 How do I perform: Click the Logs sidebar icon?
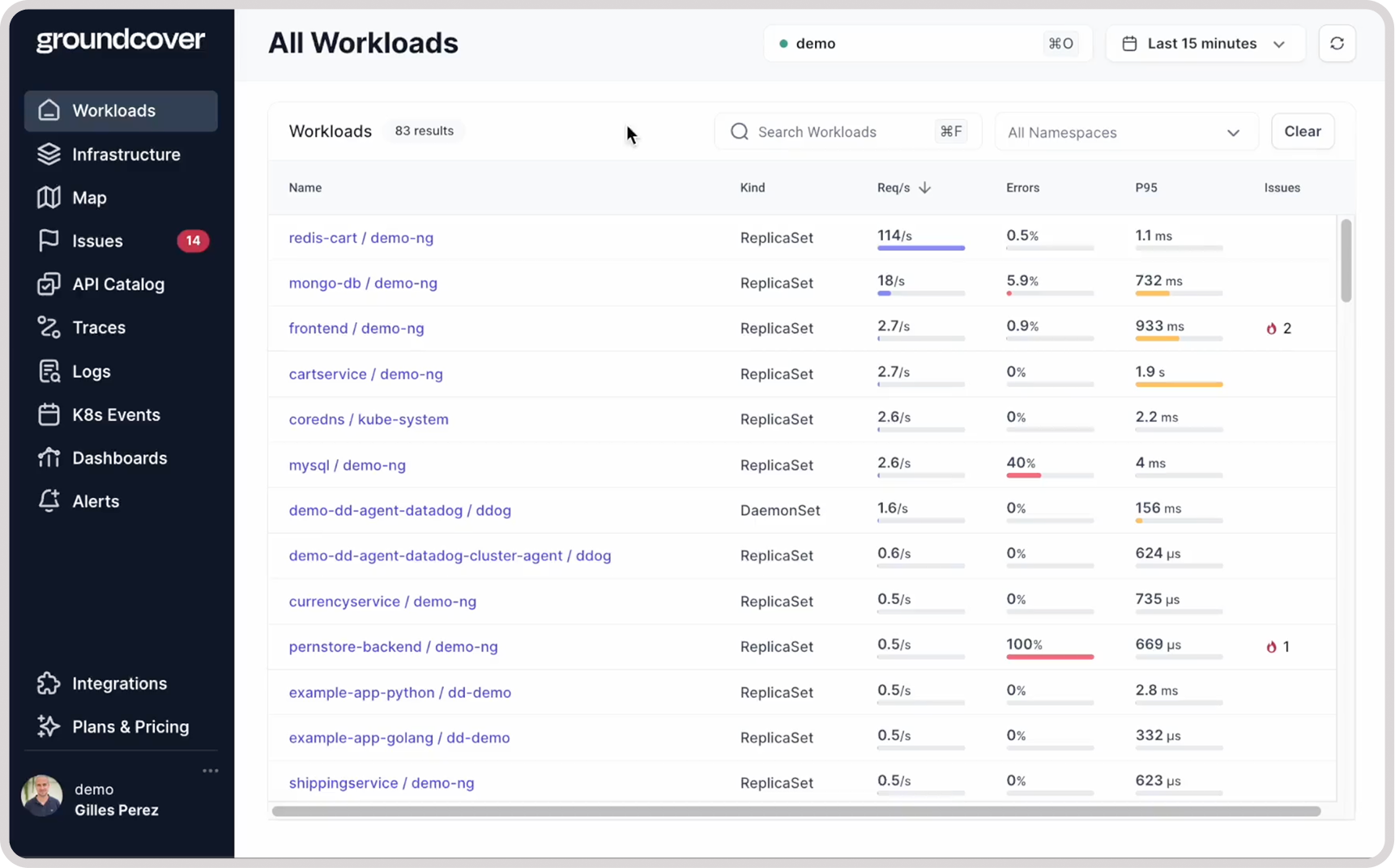(x=49, y=371)
